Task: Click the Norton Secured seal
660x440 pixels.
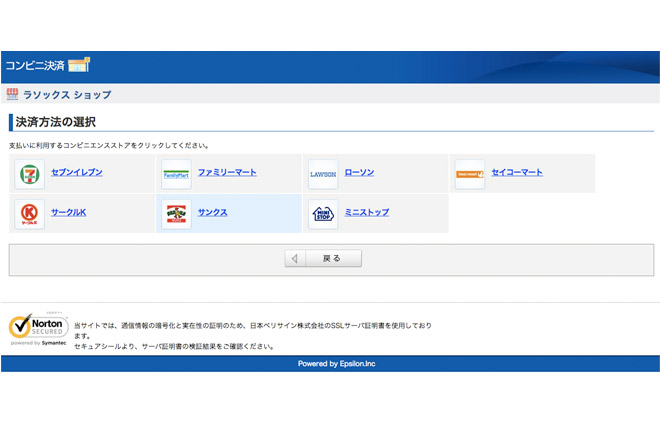Action: 38,329
